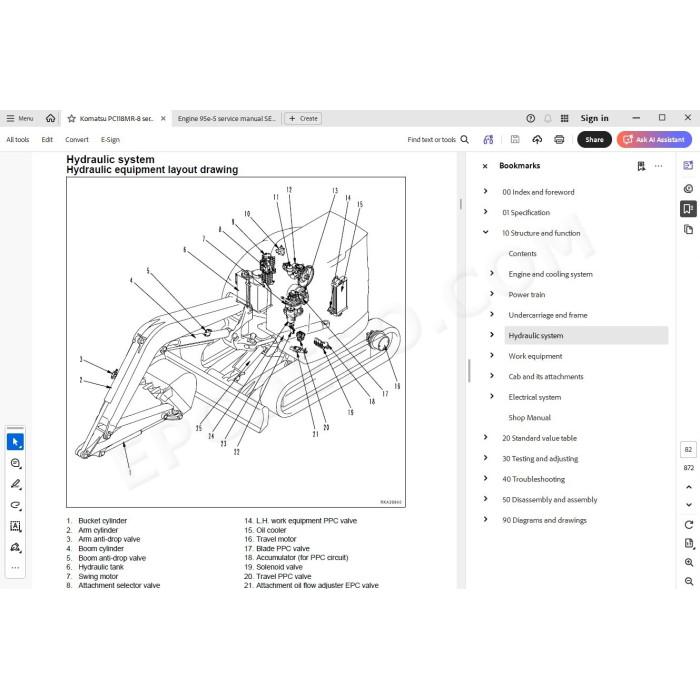Click the Share button
Viewport: 700px width, 700px height.
[x=594, y=140]
